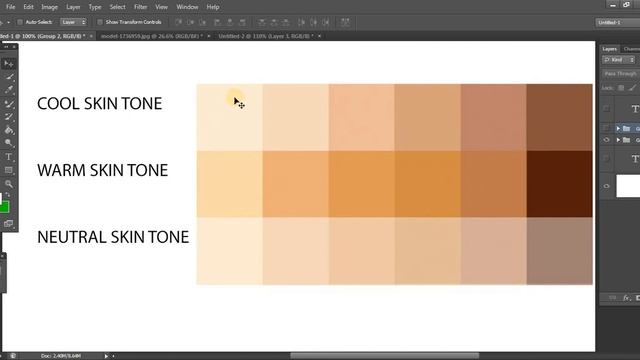The height and width of the screenshot is (360, 640).
Task: Open the Kind filter dropdown in Layers
Action: pyautogui.click(x=618, y=60)
